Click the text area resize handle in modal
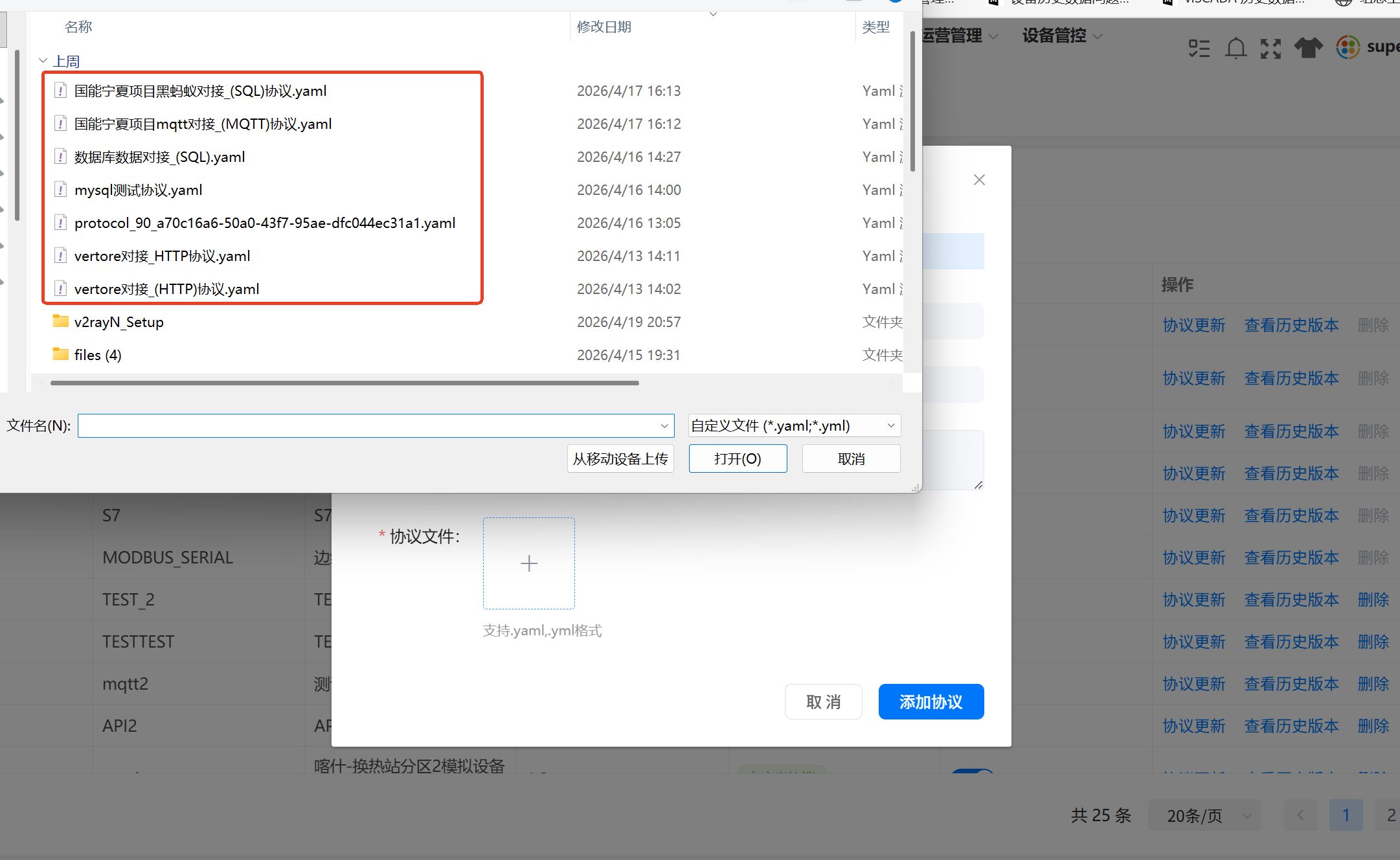Viewport: 1400px width, 860px height. 978,484
